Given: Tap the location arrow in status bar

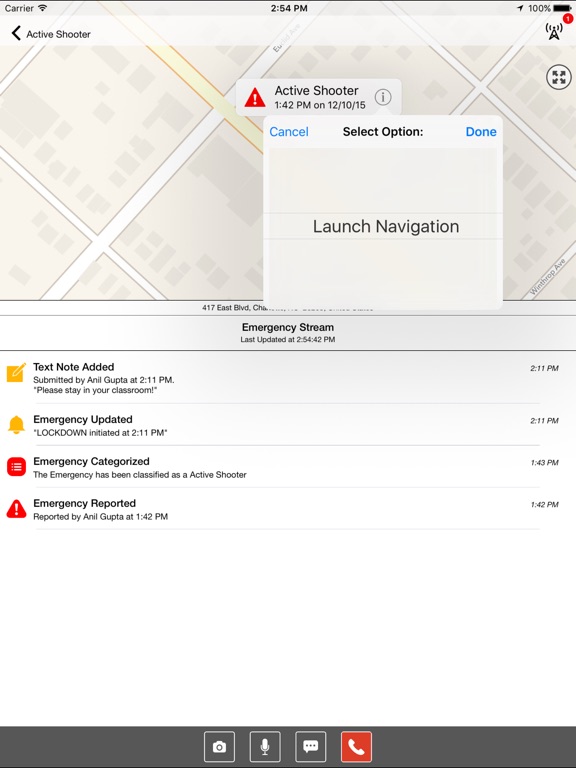Looking at the screenshot, I should (x=520, y=8).
